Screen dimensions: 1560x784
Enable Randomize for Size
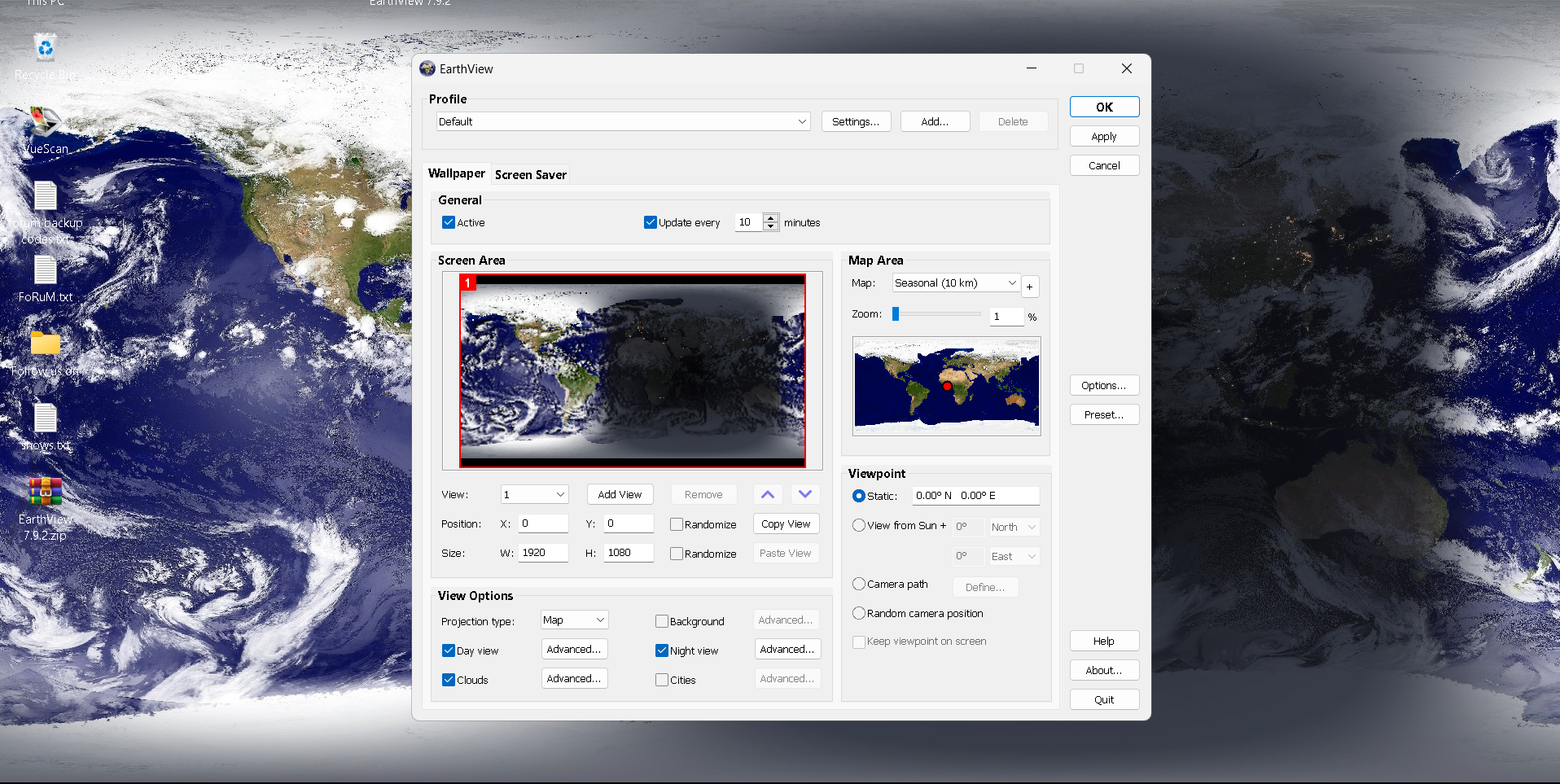677,554
